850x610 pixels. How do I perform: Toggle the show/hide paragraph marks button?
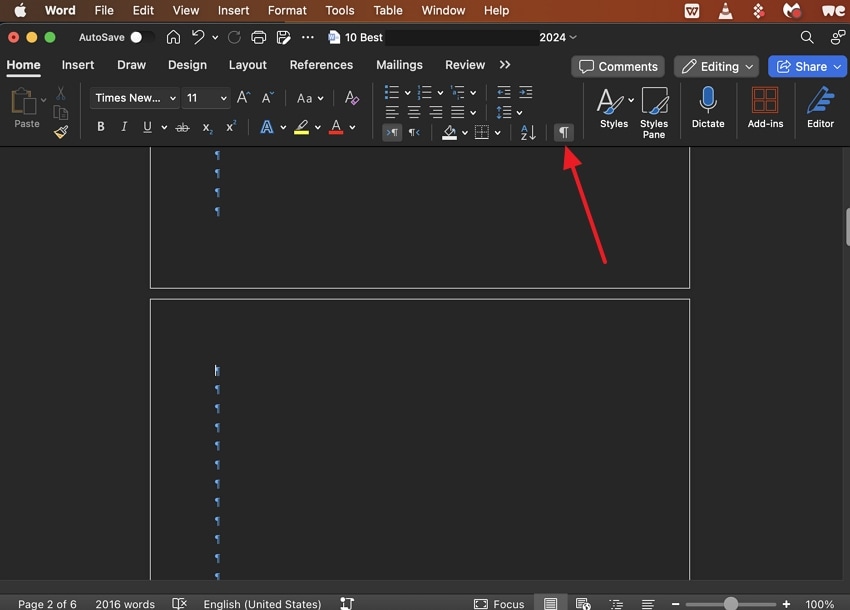tap(564, 132)
